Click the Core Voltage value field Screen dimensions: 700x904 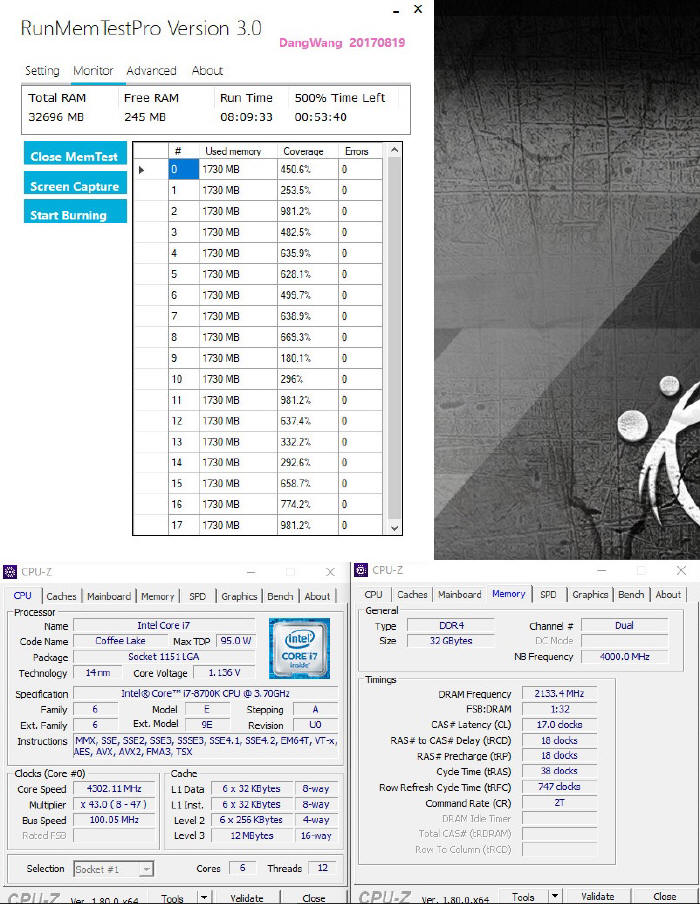pos(224,672)
